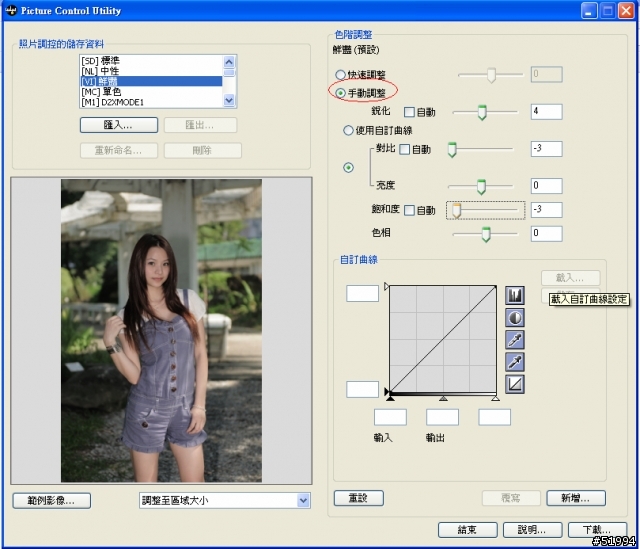Click the sample portrait preview image
The width and height of the screenshot is (640, 549).
(162, 331)
